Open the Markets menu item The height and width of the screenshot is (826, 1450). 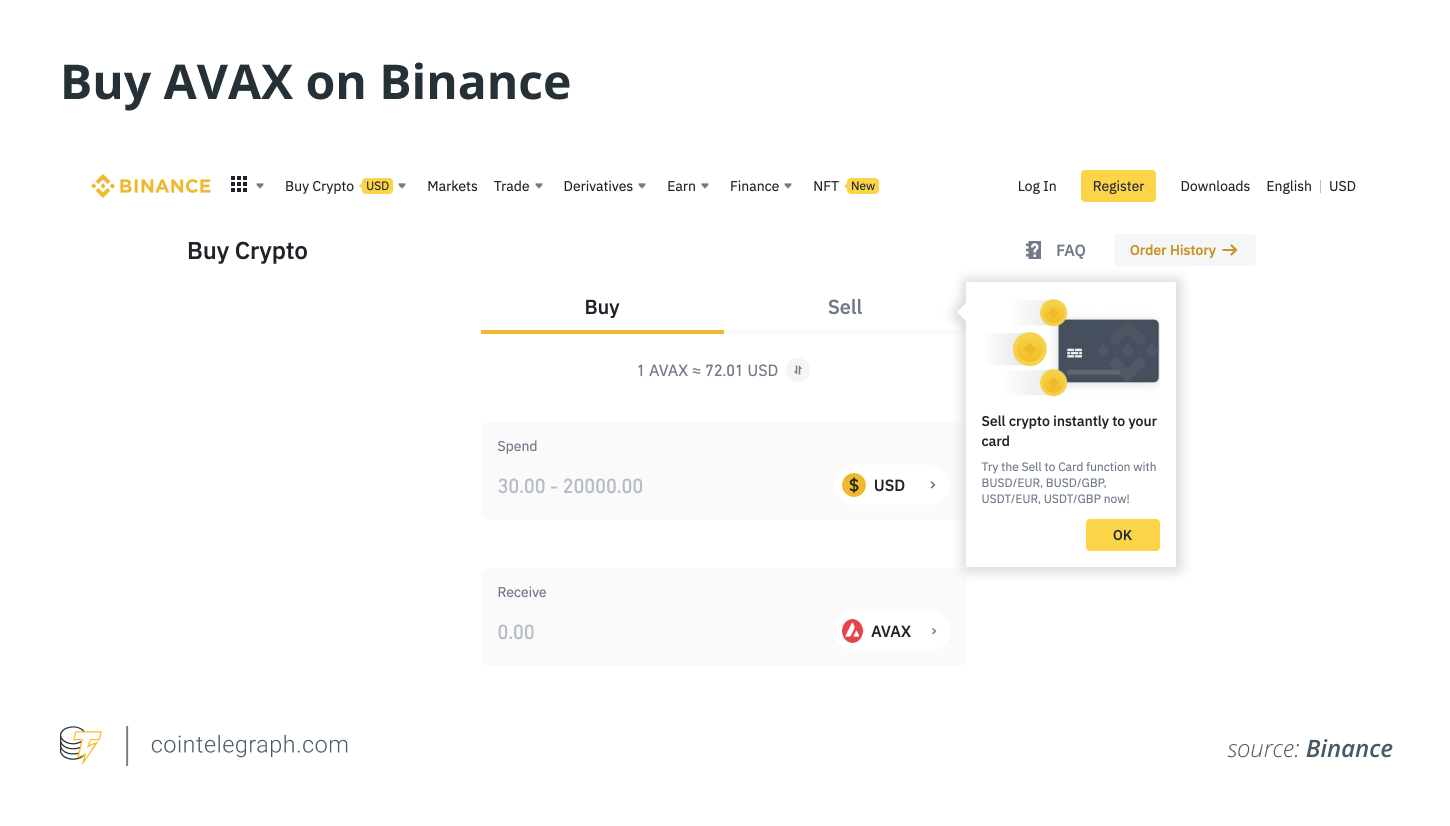pos(452,186)
